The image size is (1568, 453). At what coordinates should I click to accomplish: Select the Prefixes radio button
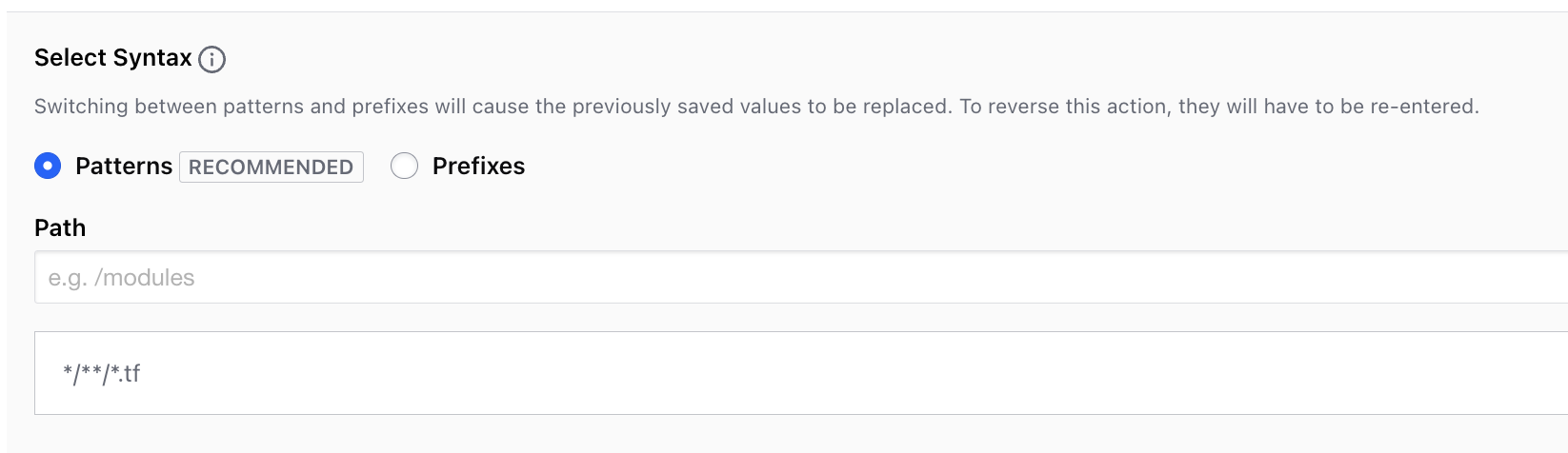pyautogui.click(x=404, y=166)
